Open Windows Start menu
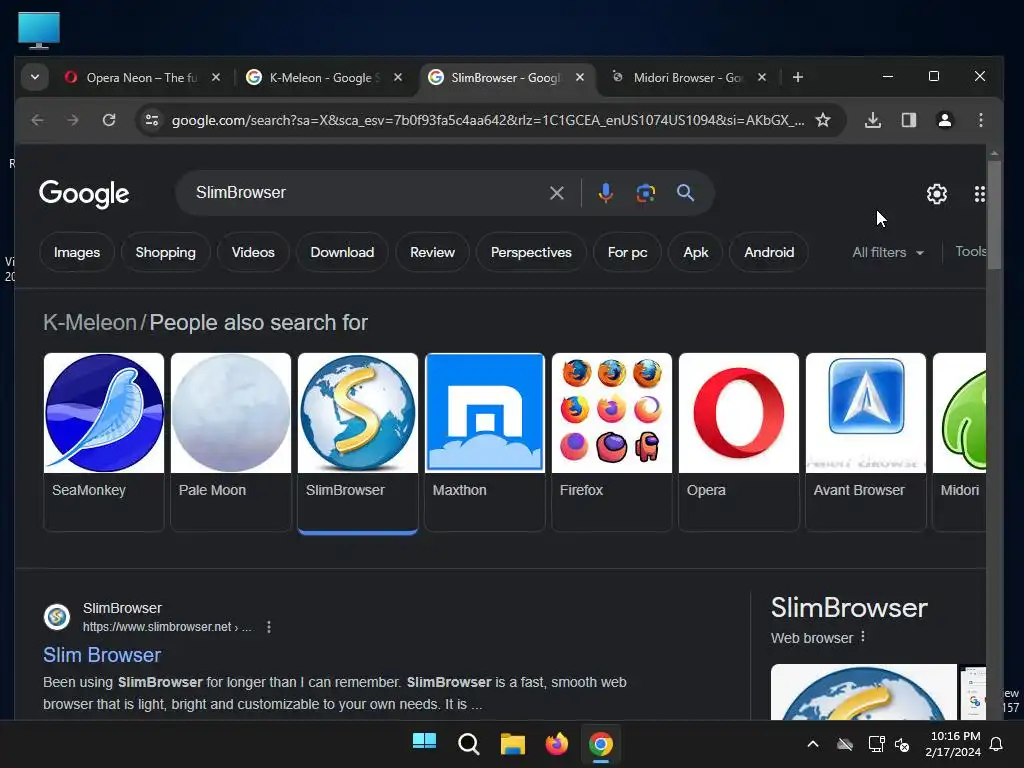Screen dimensions: 1024x768 click(424, 743)
